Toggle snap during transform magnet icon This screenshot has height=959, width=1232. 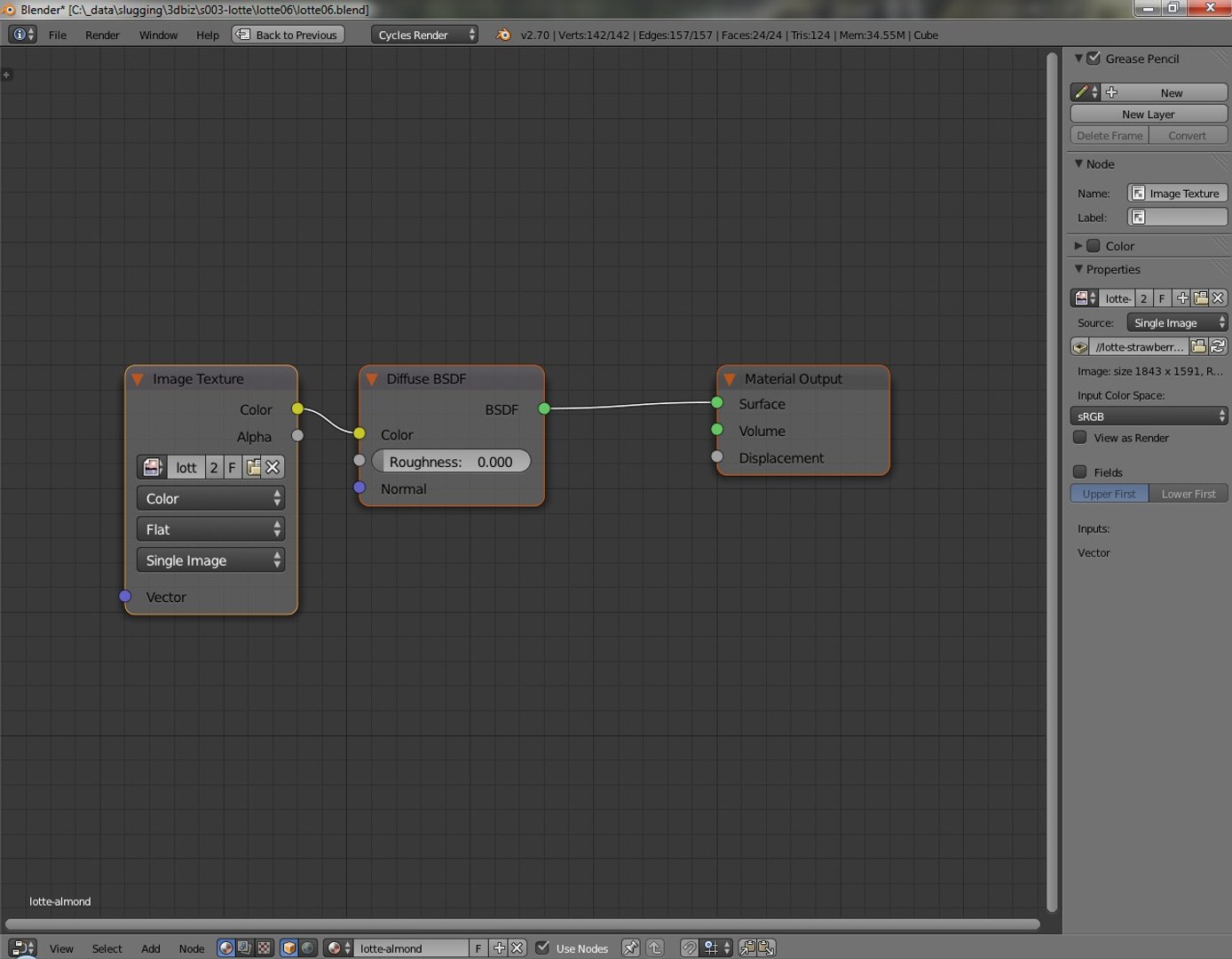[689, 947]
